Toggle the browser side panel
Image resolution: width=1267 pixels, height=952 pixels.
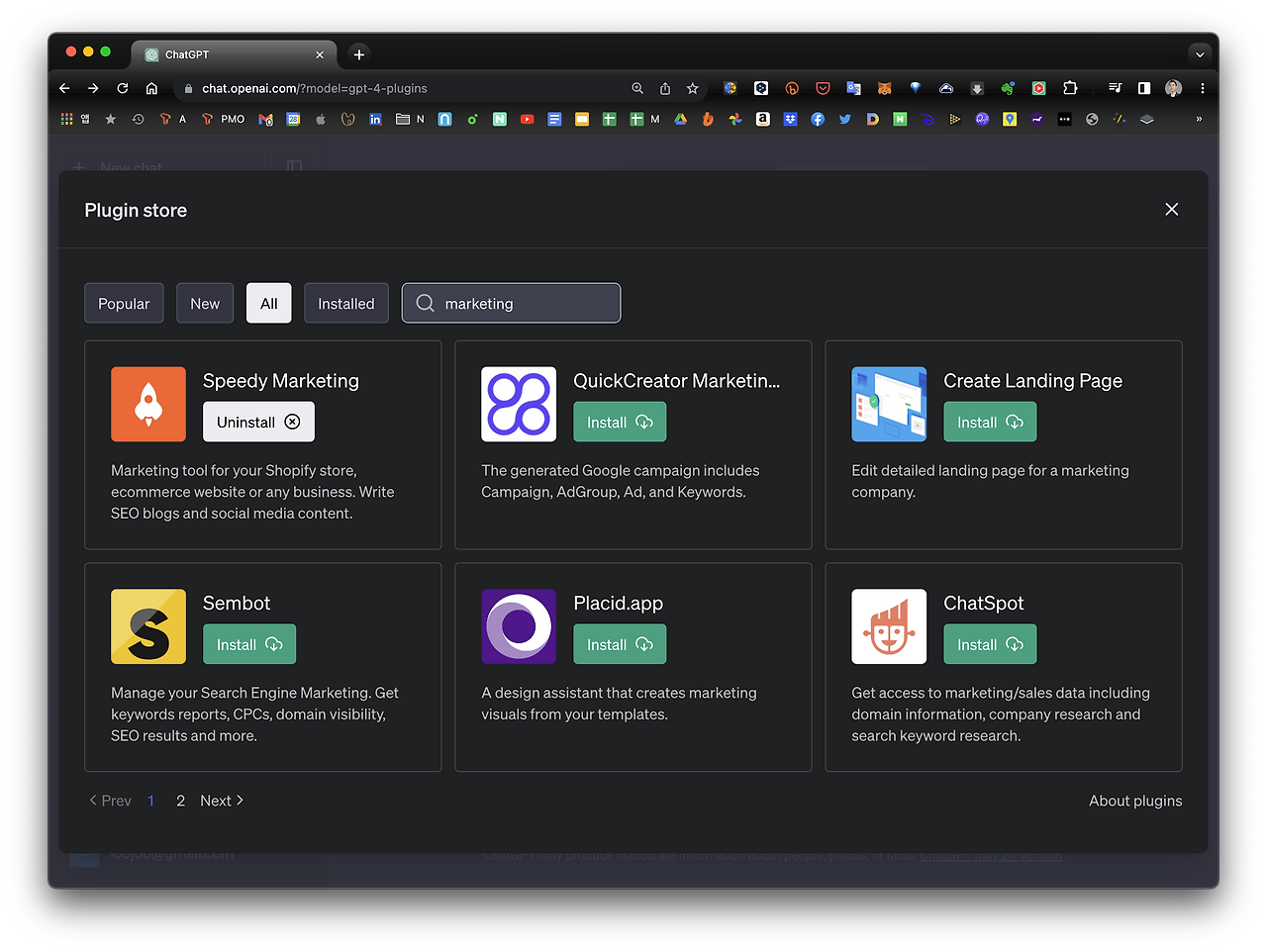coord(1144,88)
